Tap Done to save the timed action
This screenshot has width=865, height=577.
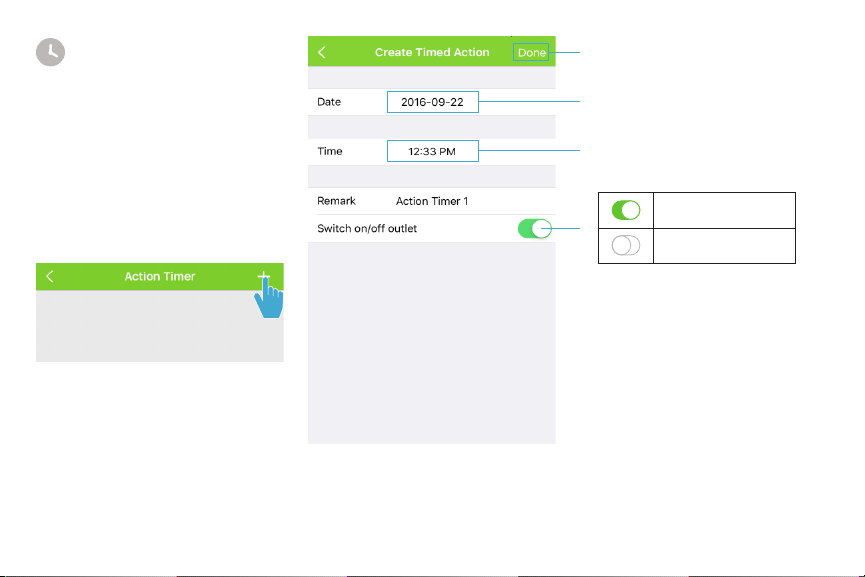click(531, 52)
